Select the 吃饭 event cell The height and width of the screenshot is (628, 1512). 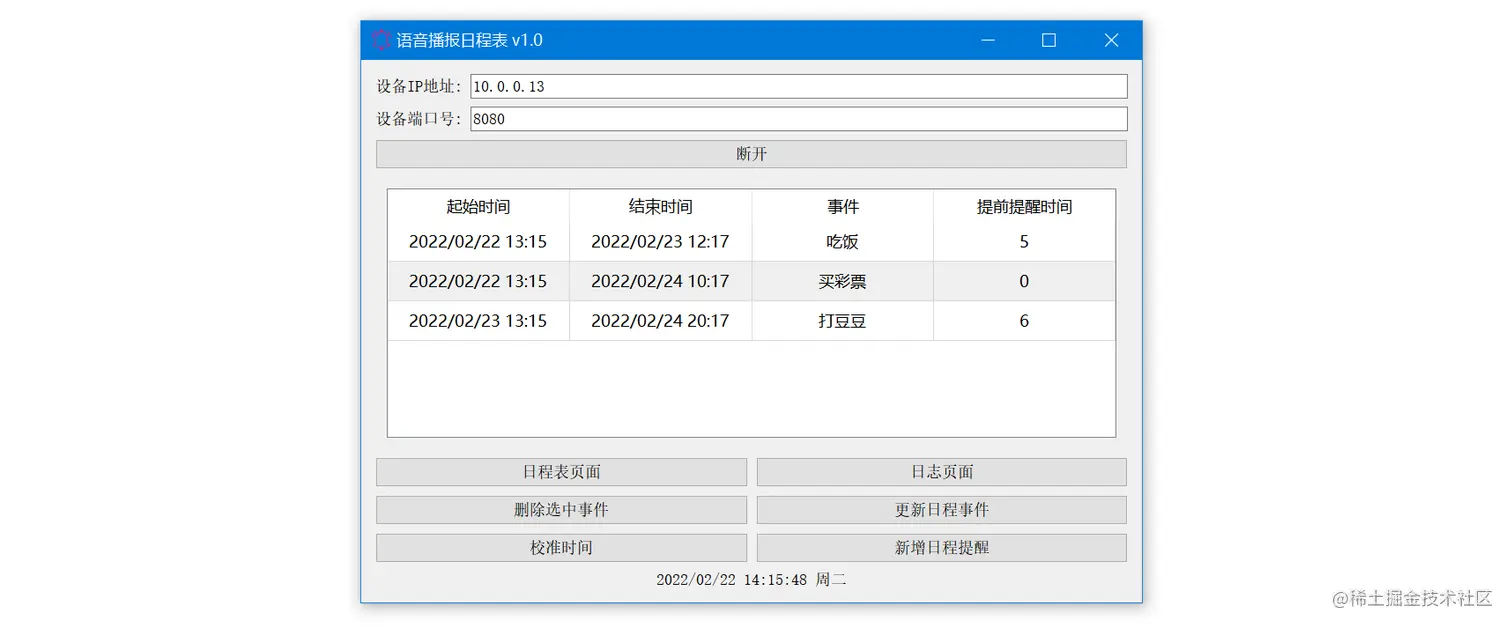click(x=842, y=242)
